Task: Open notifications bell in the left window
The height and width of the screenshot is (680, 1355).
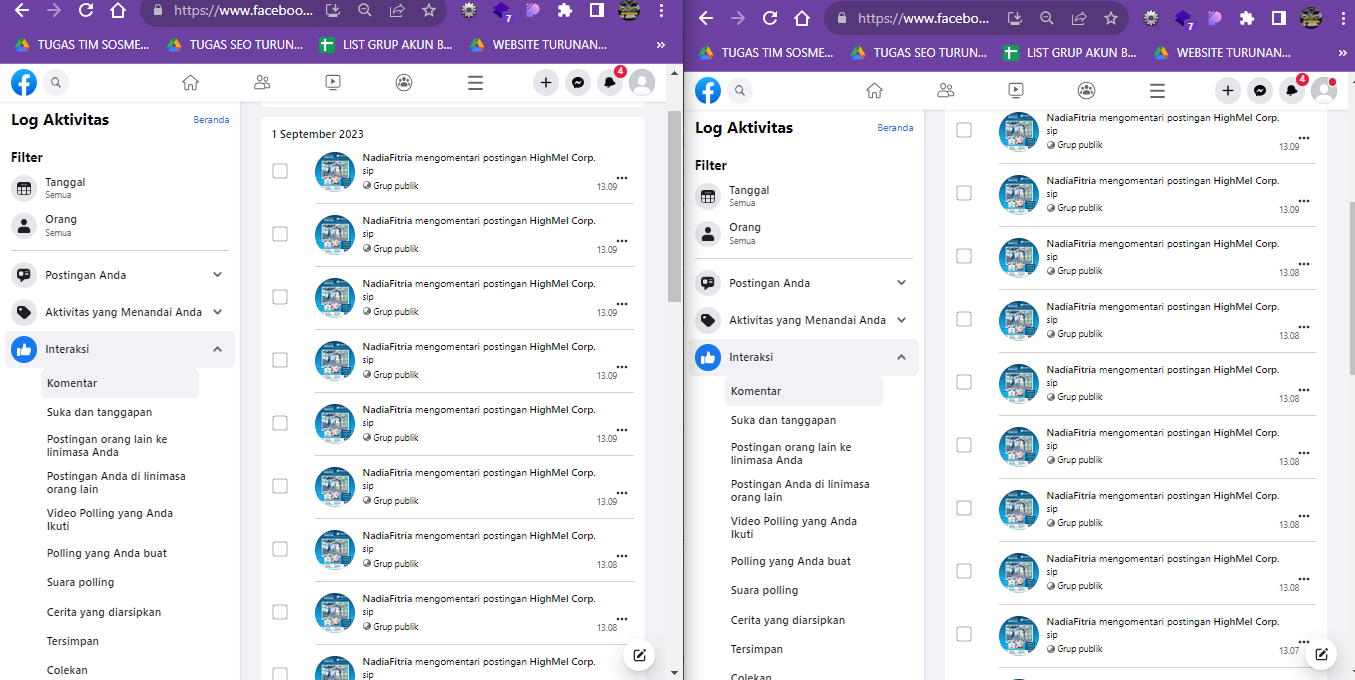Action: coord(609,83)
